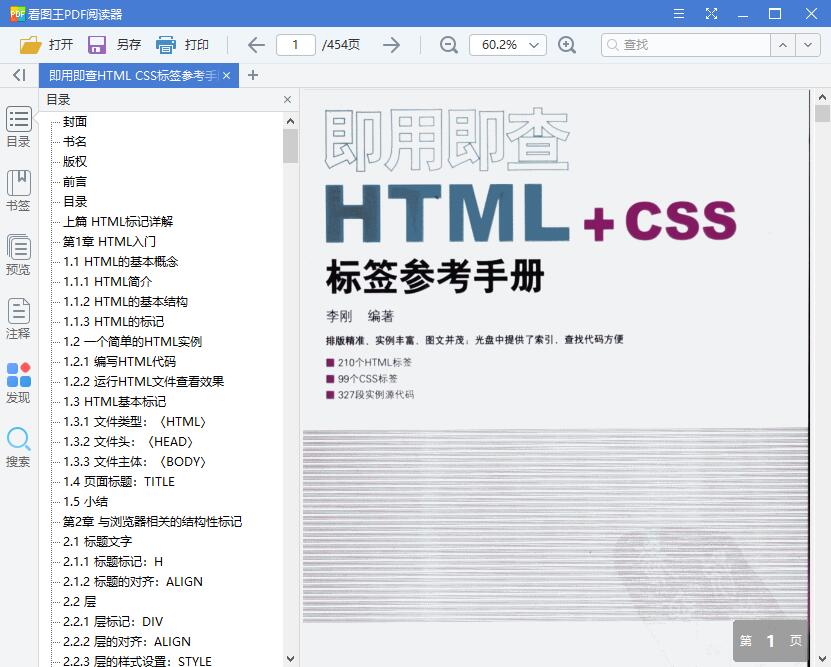Open the 注释 annotations panel
This screenshot has width=831, height=667.
click(x=18, y=318)
